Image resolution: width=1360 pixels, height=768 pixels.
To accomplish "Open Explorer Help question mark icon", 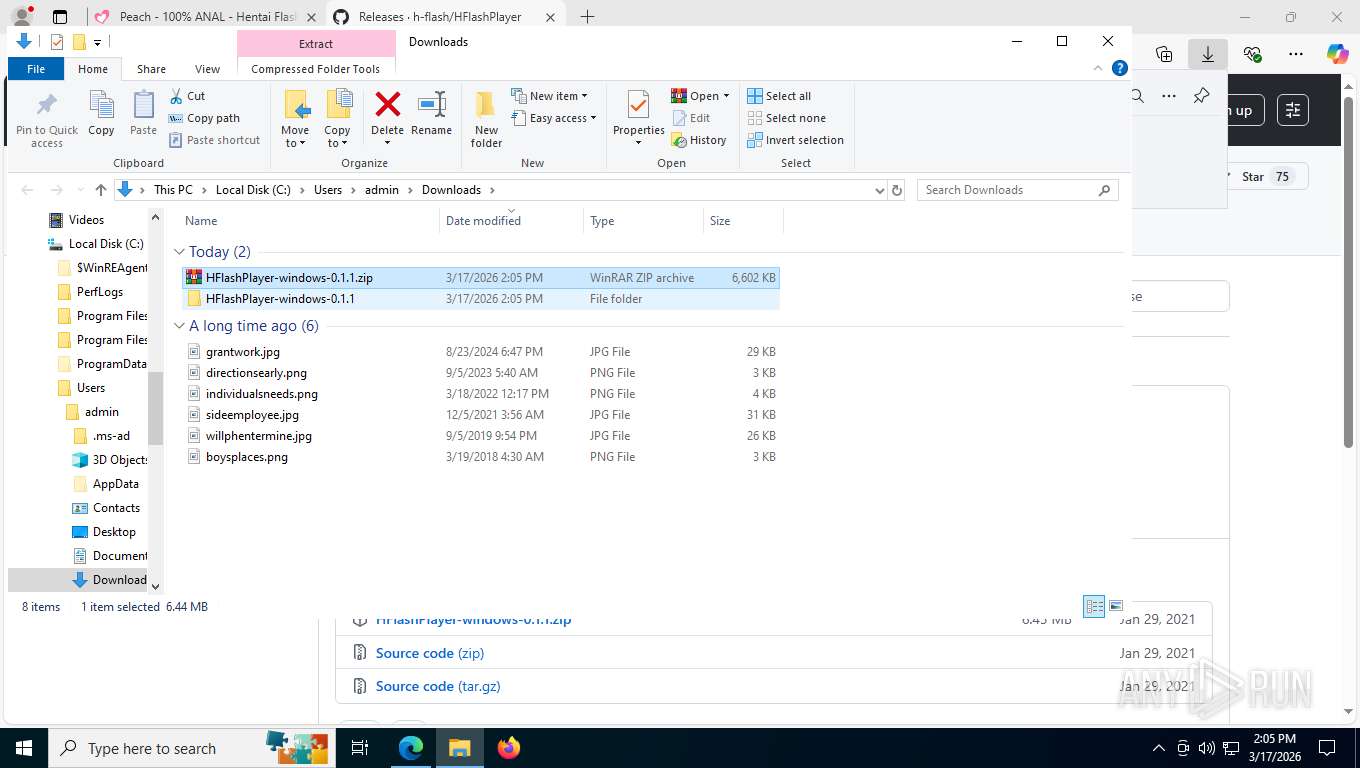I will [1120, 68].
